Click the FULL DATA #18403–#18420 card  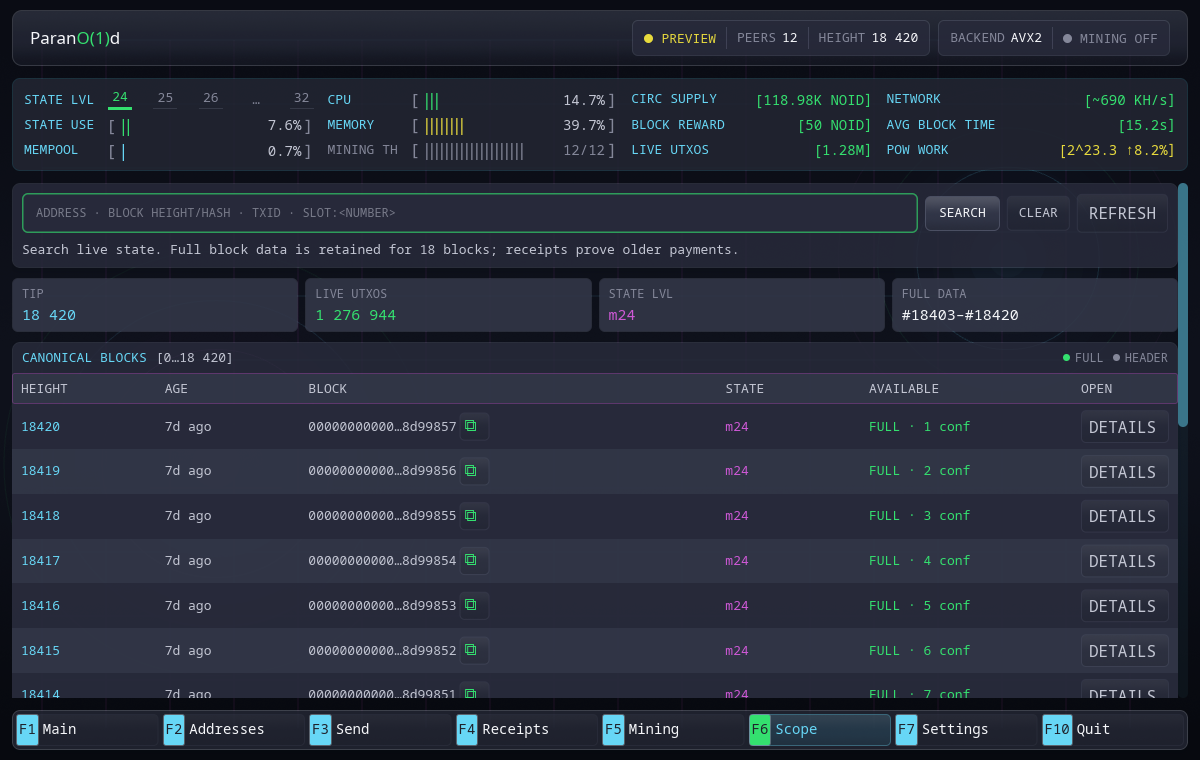(1035, 305)
